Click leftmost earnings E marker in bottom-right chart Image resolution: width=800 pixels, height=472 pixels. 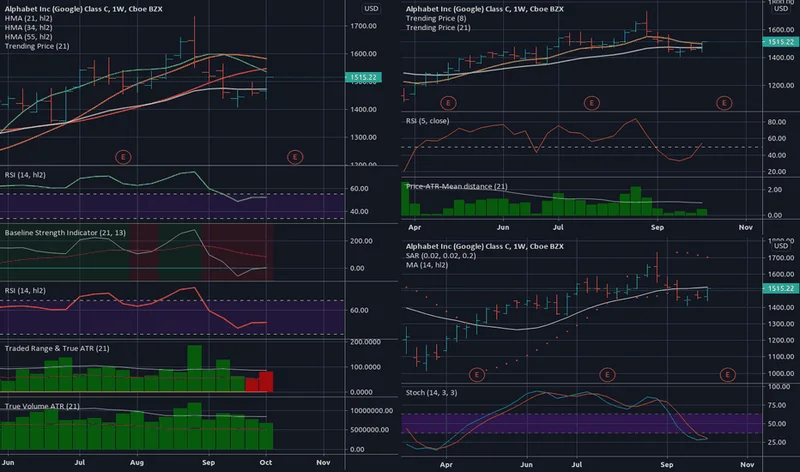click(476, 374)
